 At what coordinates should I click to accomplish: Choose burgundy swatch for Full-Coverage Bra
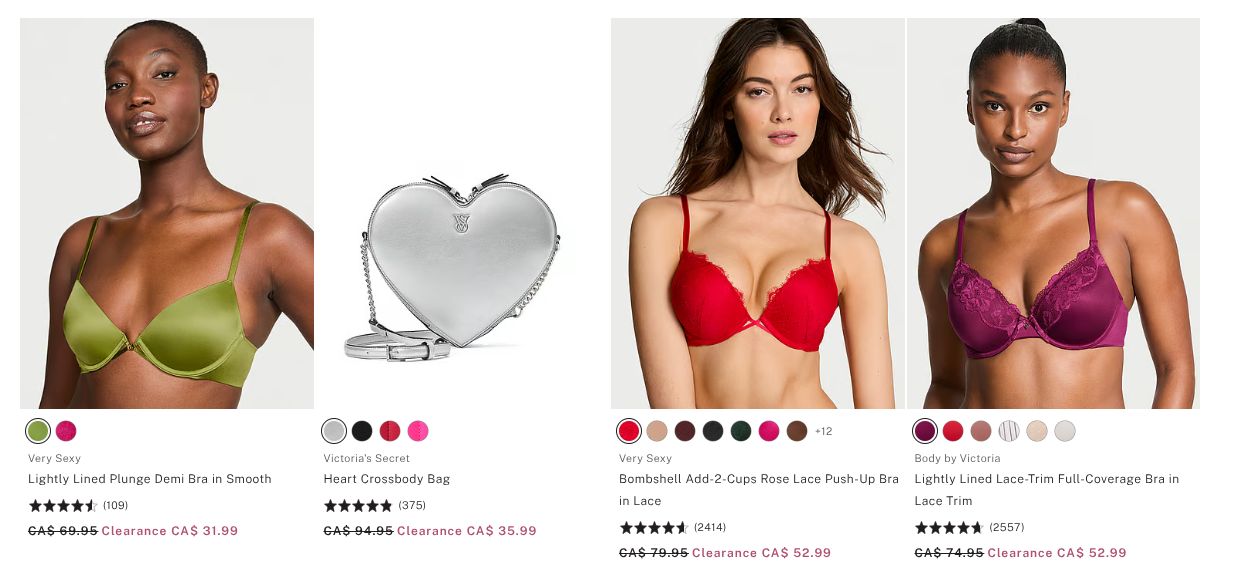pos(925,431)
